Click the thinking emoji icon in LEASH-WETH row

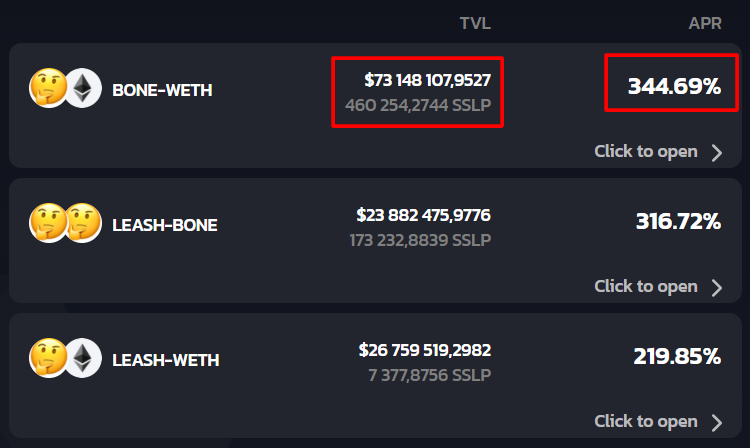pos(48,359)
